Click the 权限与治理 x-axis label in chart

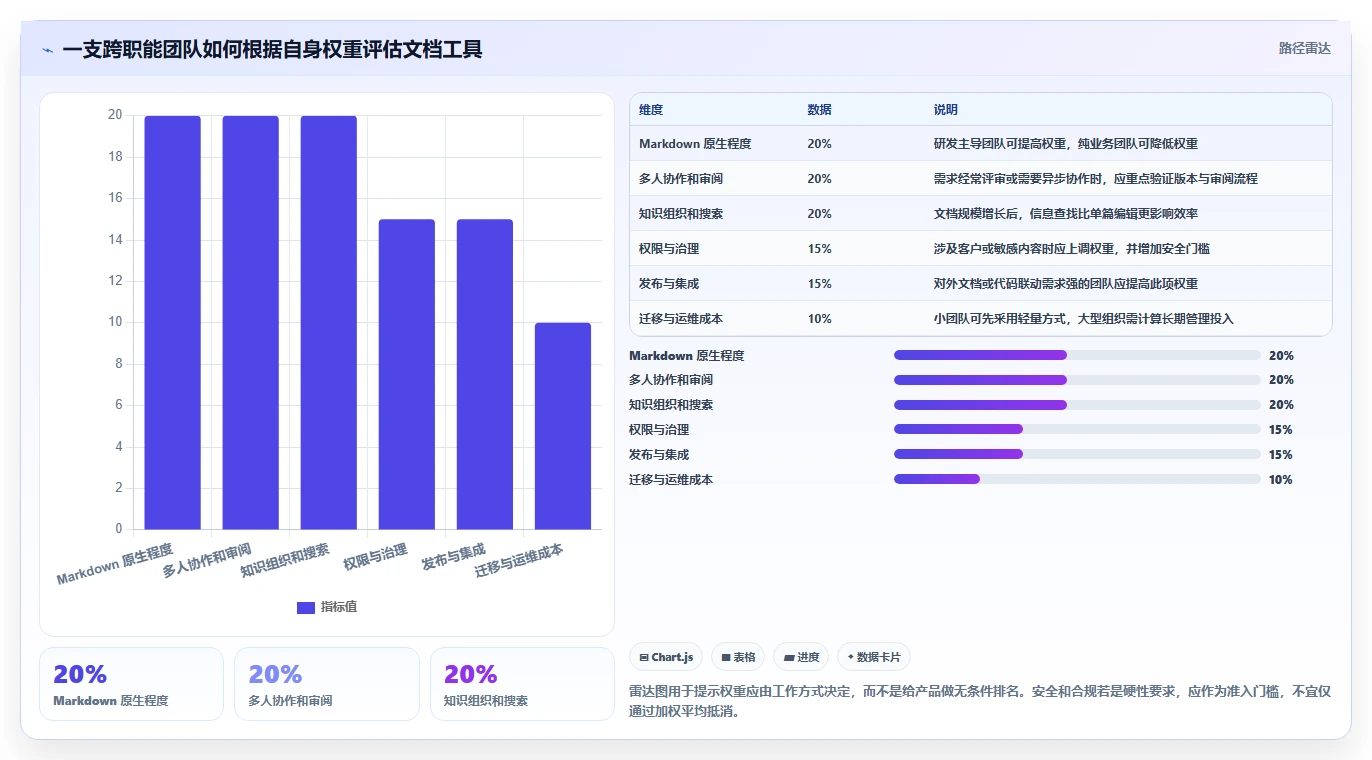pos(375,556)
